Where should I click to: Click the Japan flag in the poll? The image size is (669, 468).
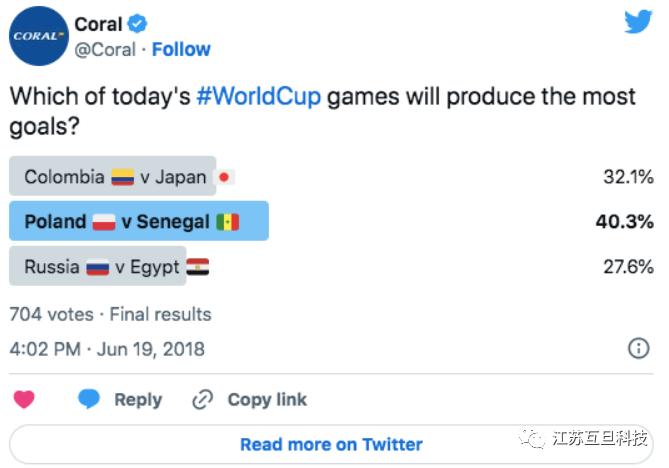pyautogui.click(x=225, y=178)
